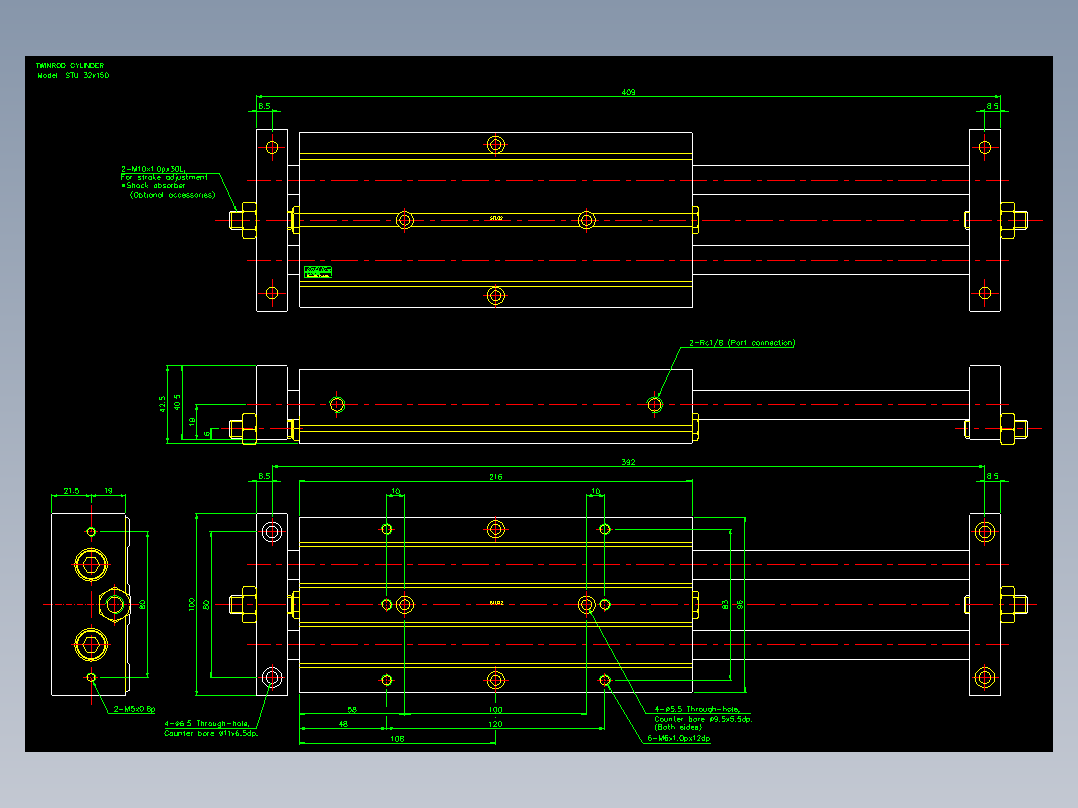Select the "2-Rc1/8 (Port connection)" callout
Screen dimensions: 1078x808
tap(742, 343)
